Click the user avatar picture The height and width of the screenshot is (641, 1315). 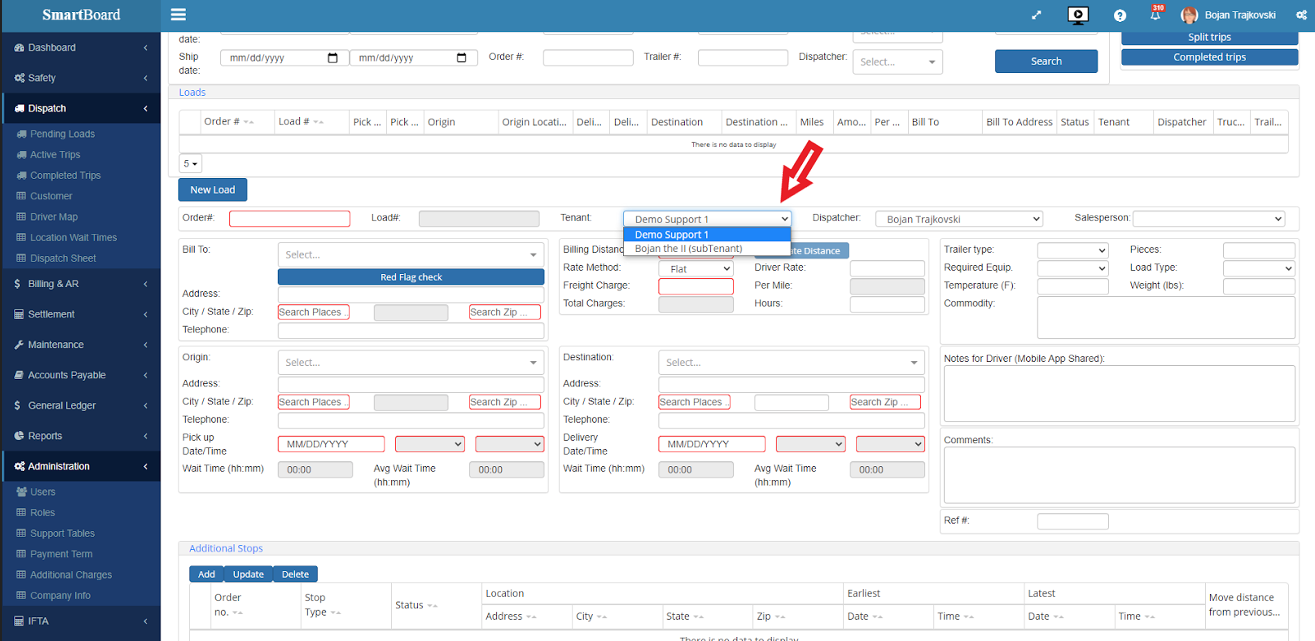pos(1189,15)
